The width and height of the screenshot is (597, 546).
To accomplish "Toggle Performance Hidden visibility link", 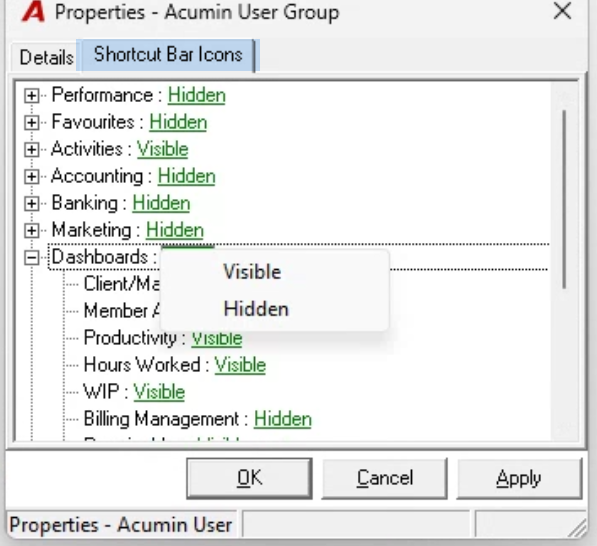I will [197, 95].
